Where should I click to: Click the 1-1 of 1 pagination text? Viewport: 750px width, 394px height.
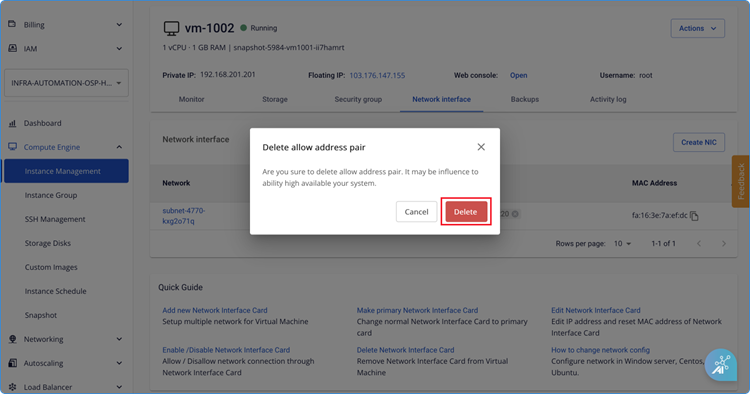tap(663, 244)
